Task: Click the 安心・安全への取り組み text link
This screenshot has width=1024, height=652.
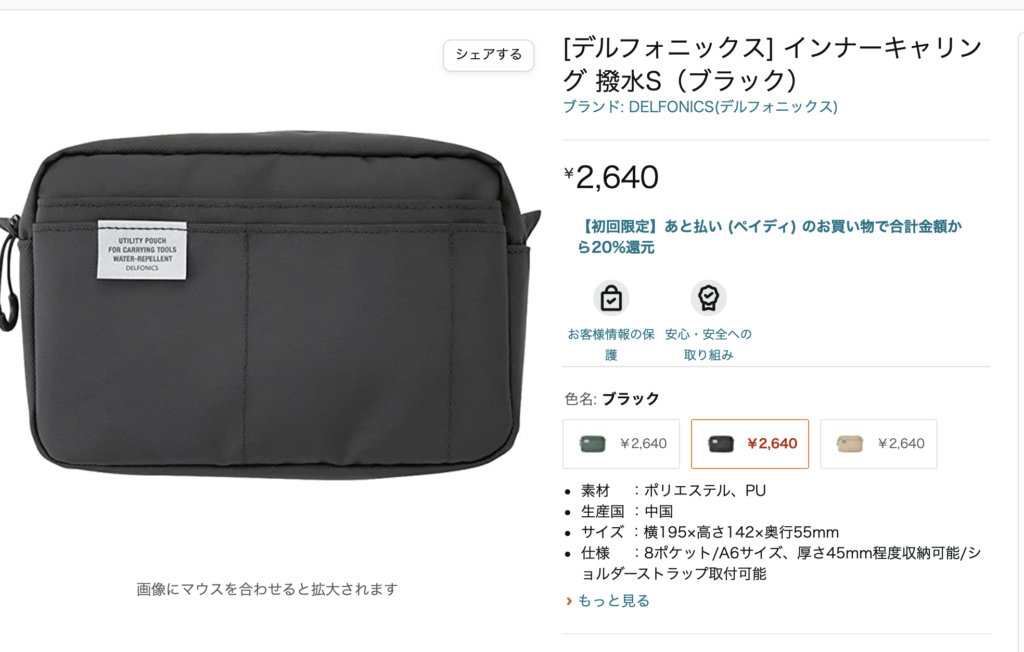Action: [x=709, y=344]
